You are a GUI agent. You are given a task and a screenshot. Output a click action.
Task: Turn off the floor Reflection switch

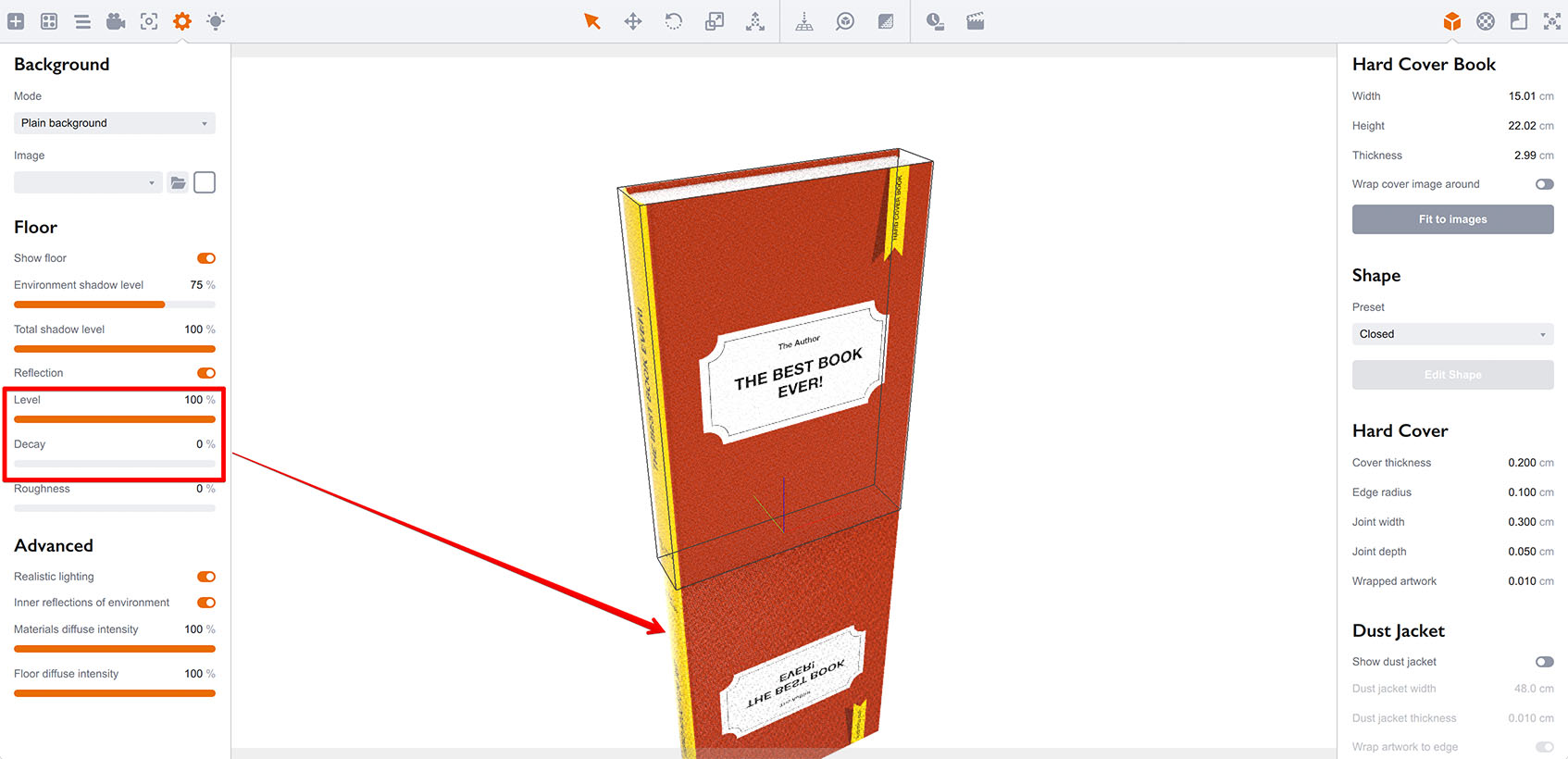coord(206,373)
